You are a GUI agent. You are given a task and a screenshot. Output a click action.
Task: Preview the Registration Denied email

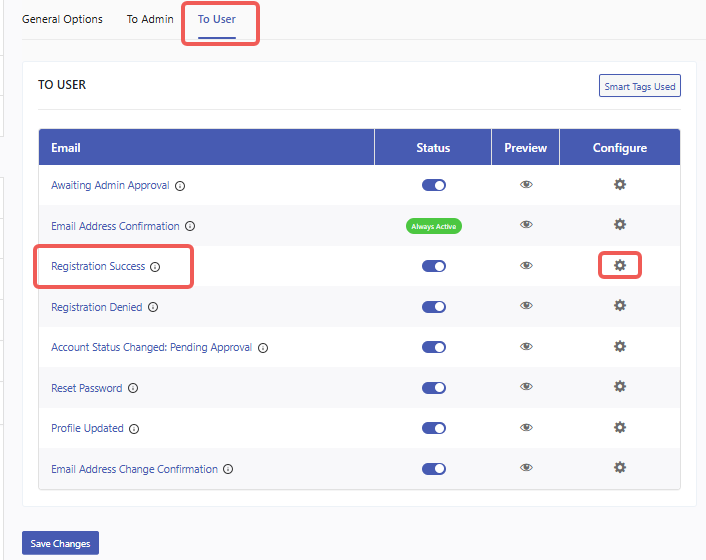526,306
